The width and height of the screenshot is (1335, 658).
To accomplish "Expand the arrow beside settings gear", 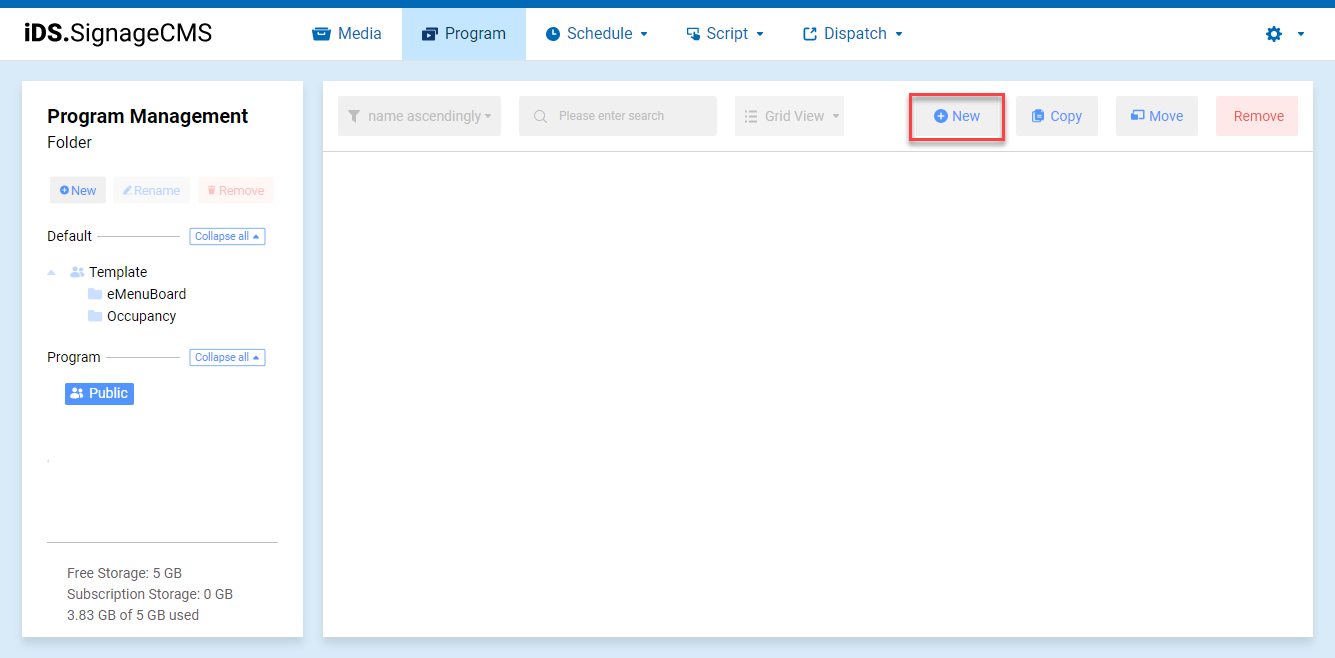I will [x=1301, y=34].
